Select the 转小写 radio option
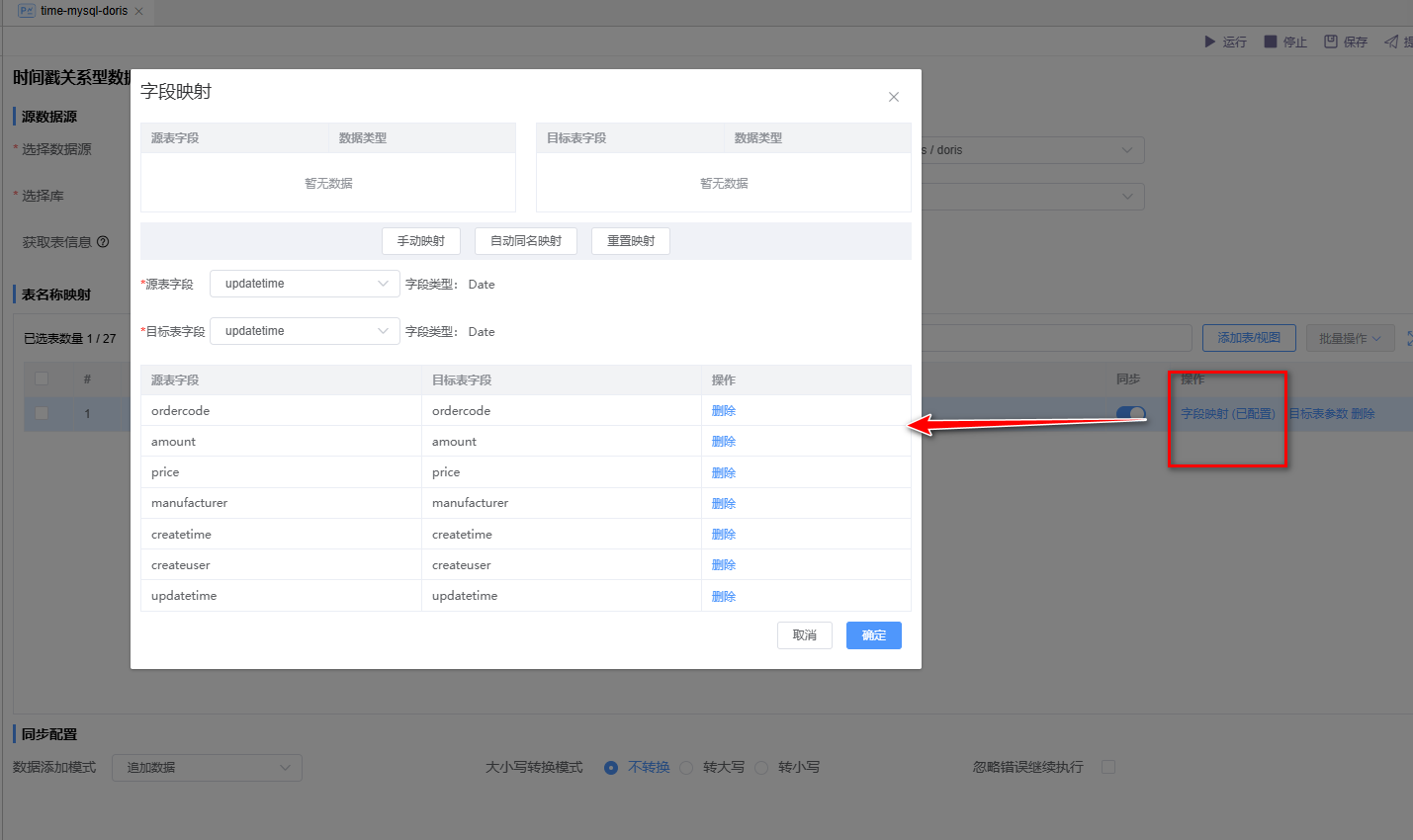1413x840 pixels. pyautogui.click(x=761, y=768)
